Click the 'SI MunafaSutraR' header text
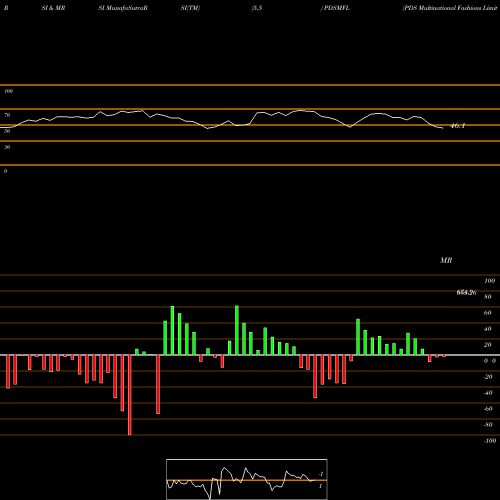This screenshot has height=500, width=500. [123, 8]
